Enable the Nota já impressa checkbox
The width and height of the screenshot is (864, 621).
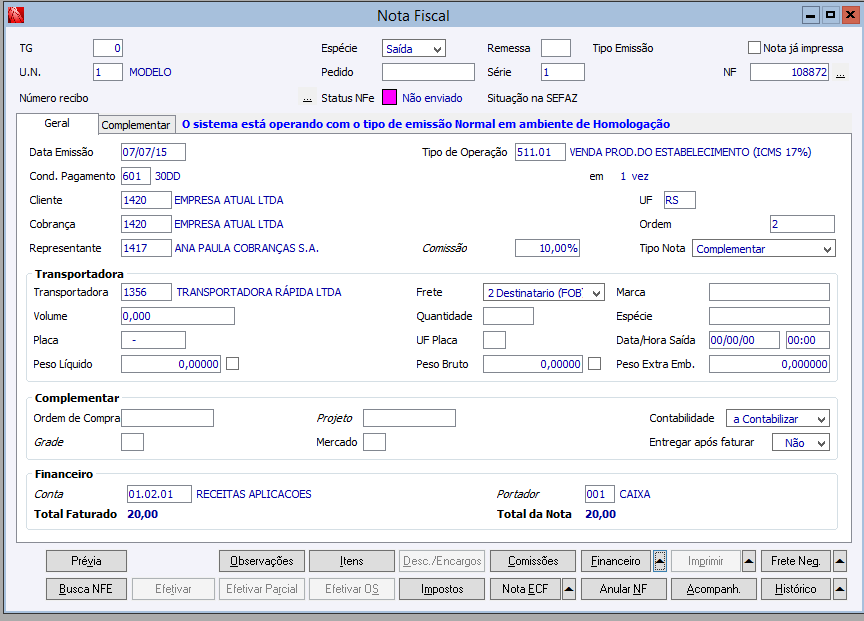coord(754,48)
